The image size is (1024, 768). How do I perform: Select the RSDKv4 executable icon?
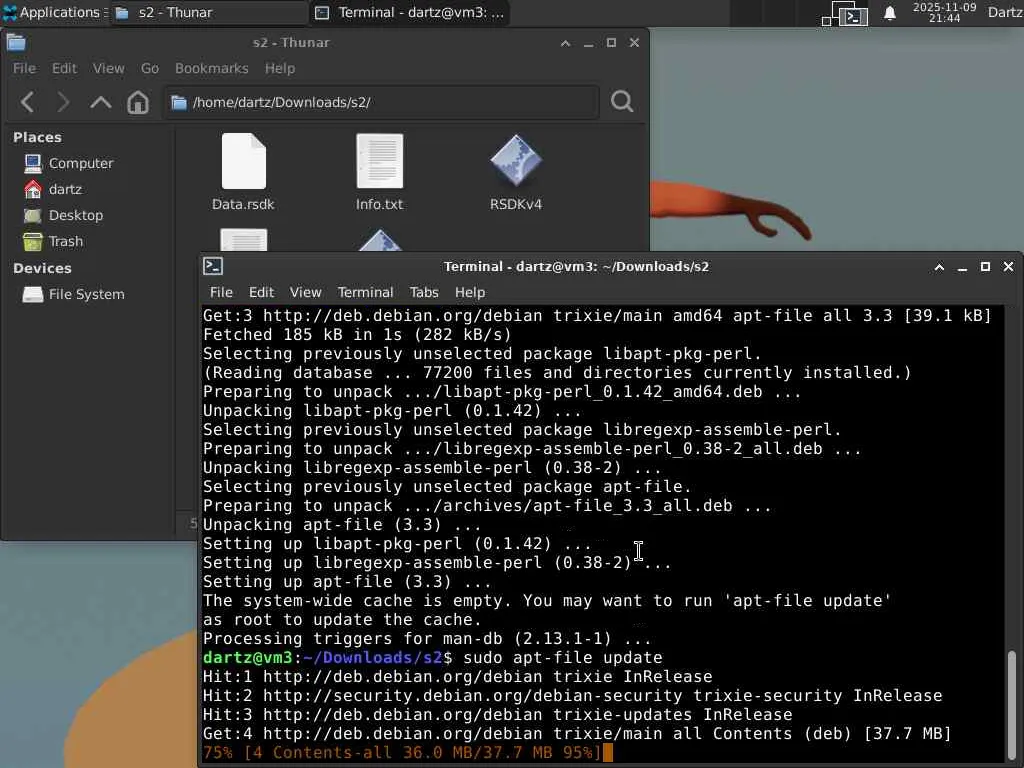(x=516, y=160)
